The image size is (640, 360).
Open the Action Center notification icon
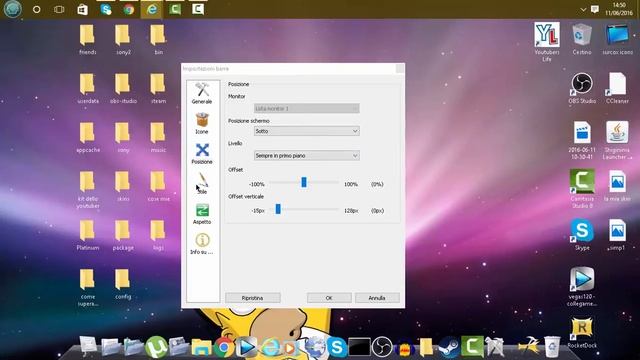595,9
